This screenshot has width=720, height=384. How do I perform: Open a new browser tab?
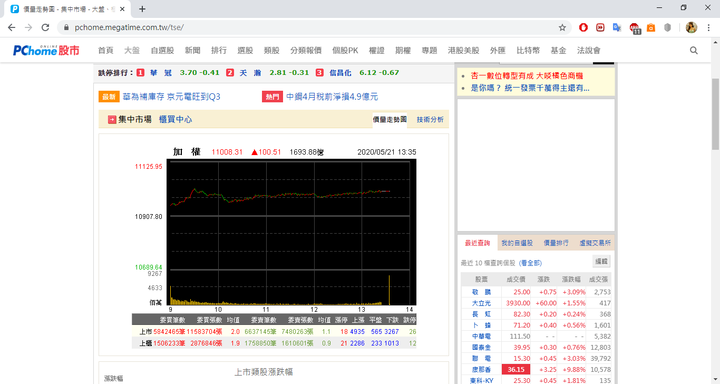click(x=142, y=9)
